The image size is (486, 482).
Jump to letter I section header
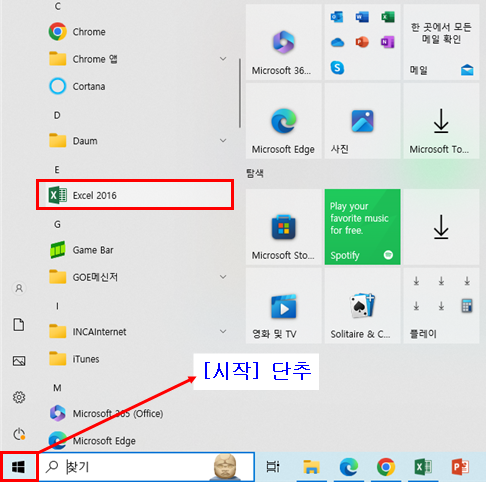57,306
